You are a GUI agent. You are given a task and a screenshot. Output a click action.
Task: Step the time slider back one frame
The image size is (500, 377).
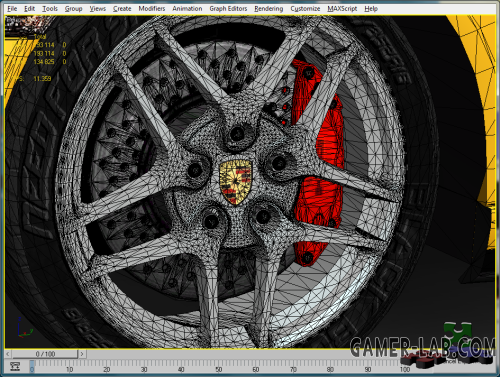click(8, 354)
